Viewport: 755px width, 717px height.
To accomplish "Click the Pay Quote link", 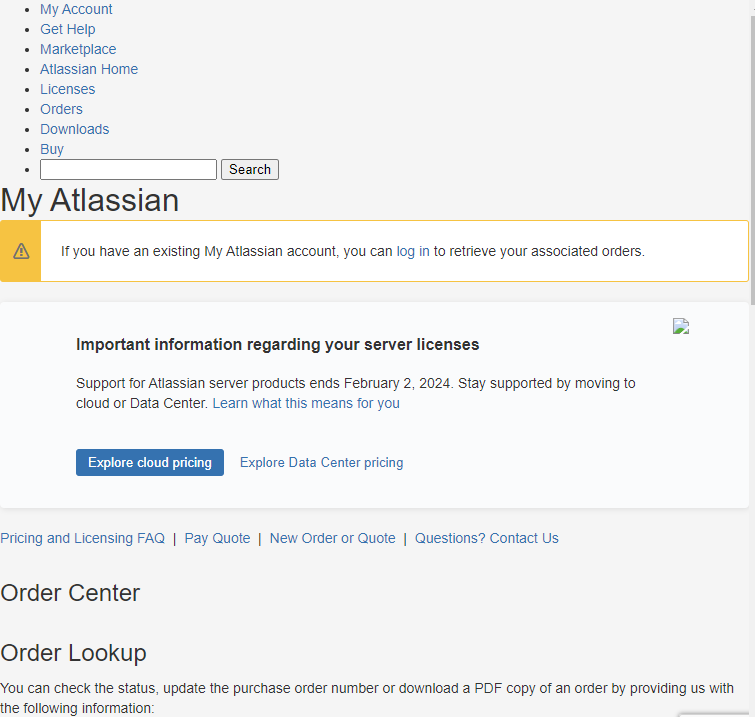I will (217, 538).
